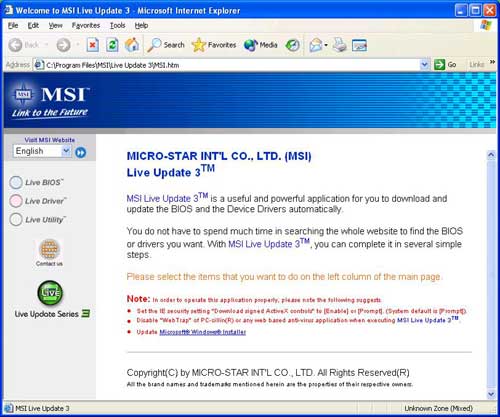
Task: Minimize the Internet Explorer window
Action: (x=461, y=10)
